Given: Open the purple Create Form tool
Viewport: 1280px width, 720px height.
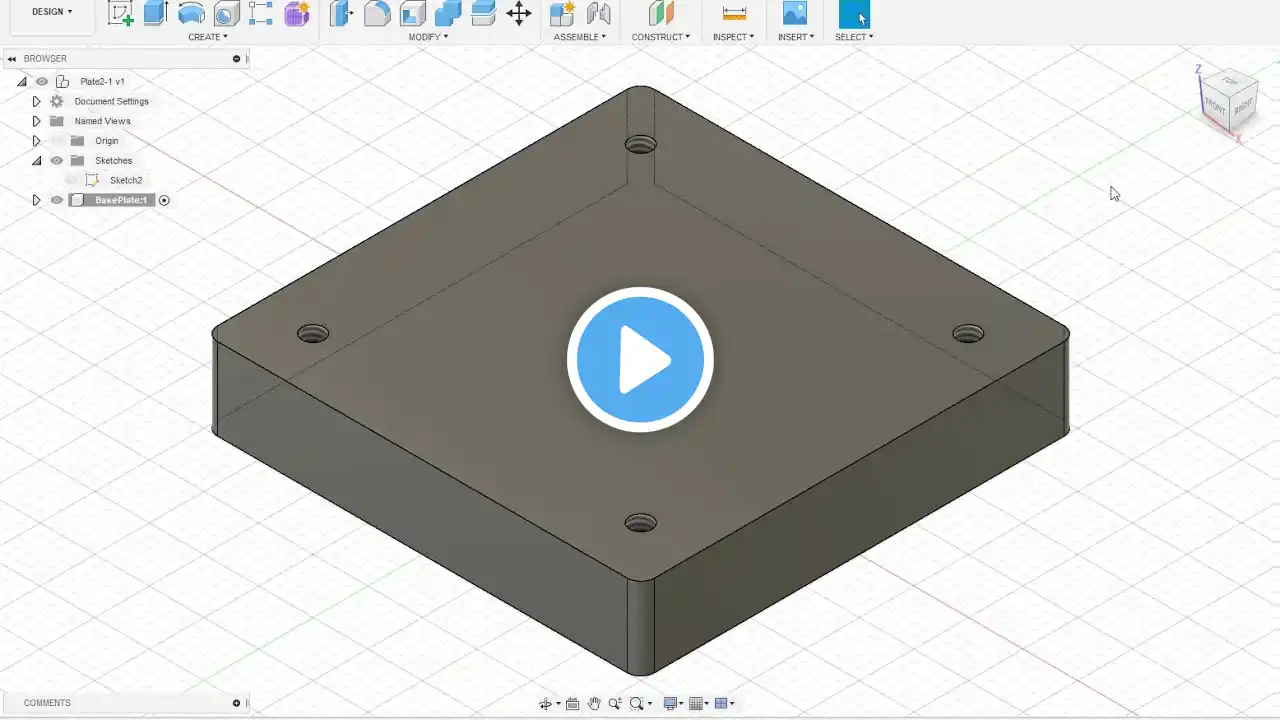Looking at the screenshot, I should point(296,13).
